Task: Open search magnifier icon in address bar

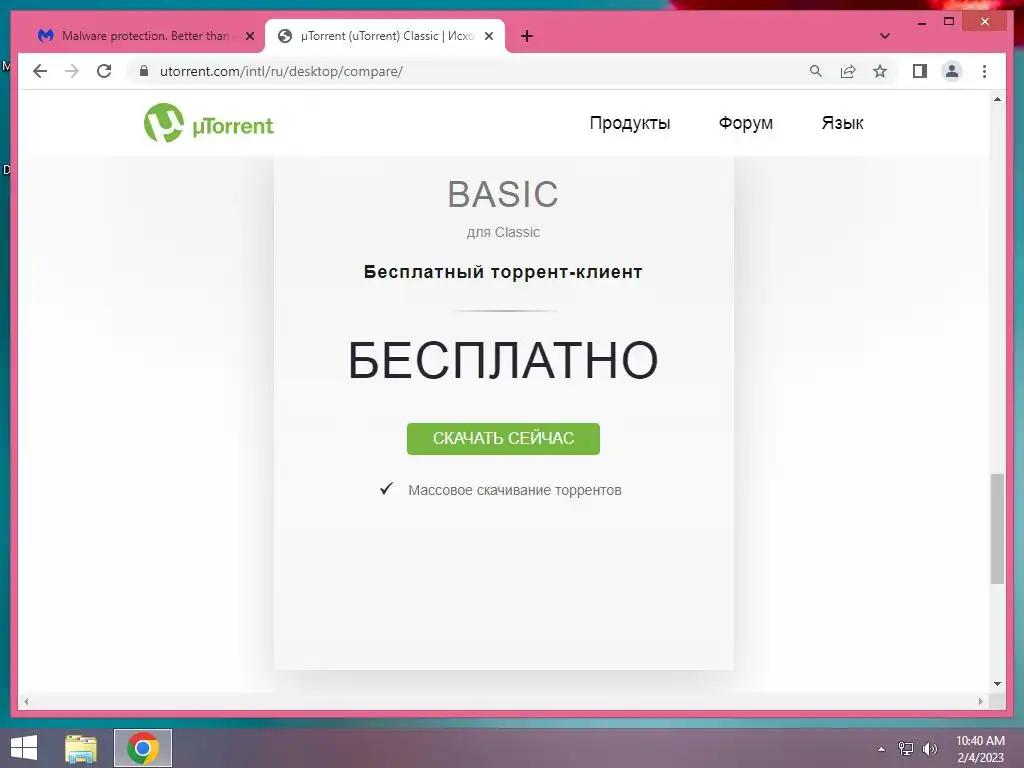Action: [x=816, y=71]
